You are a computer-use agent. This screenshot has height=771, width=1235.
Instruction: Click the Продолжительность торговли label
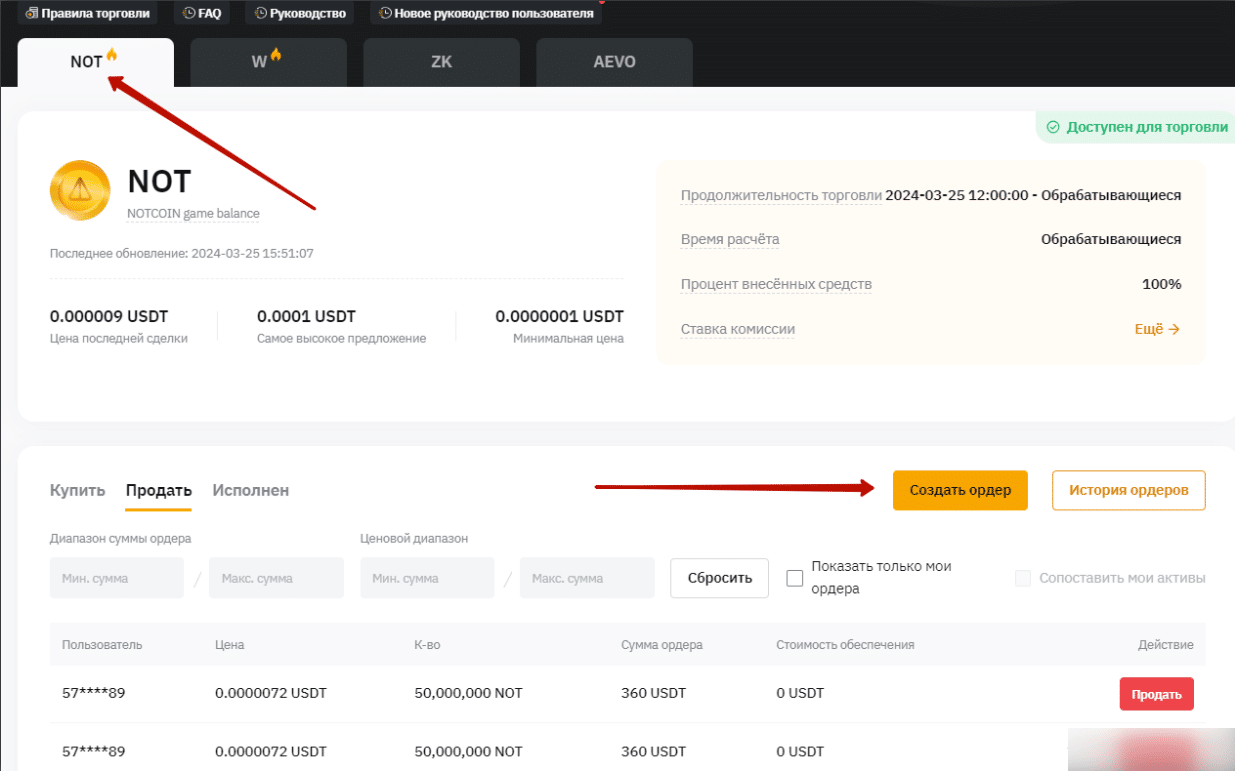point(781,195)
